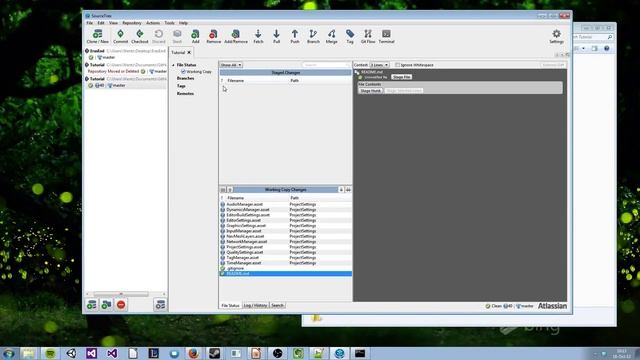Click double-arrow icon in Working Copy Changes header
This screenshot has width=640, height=360.
click(348, 190)
